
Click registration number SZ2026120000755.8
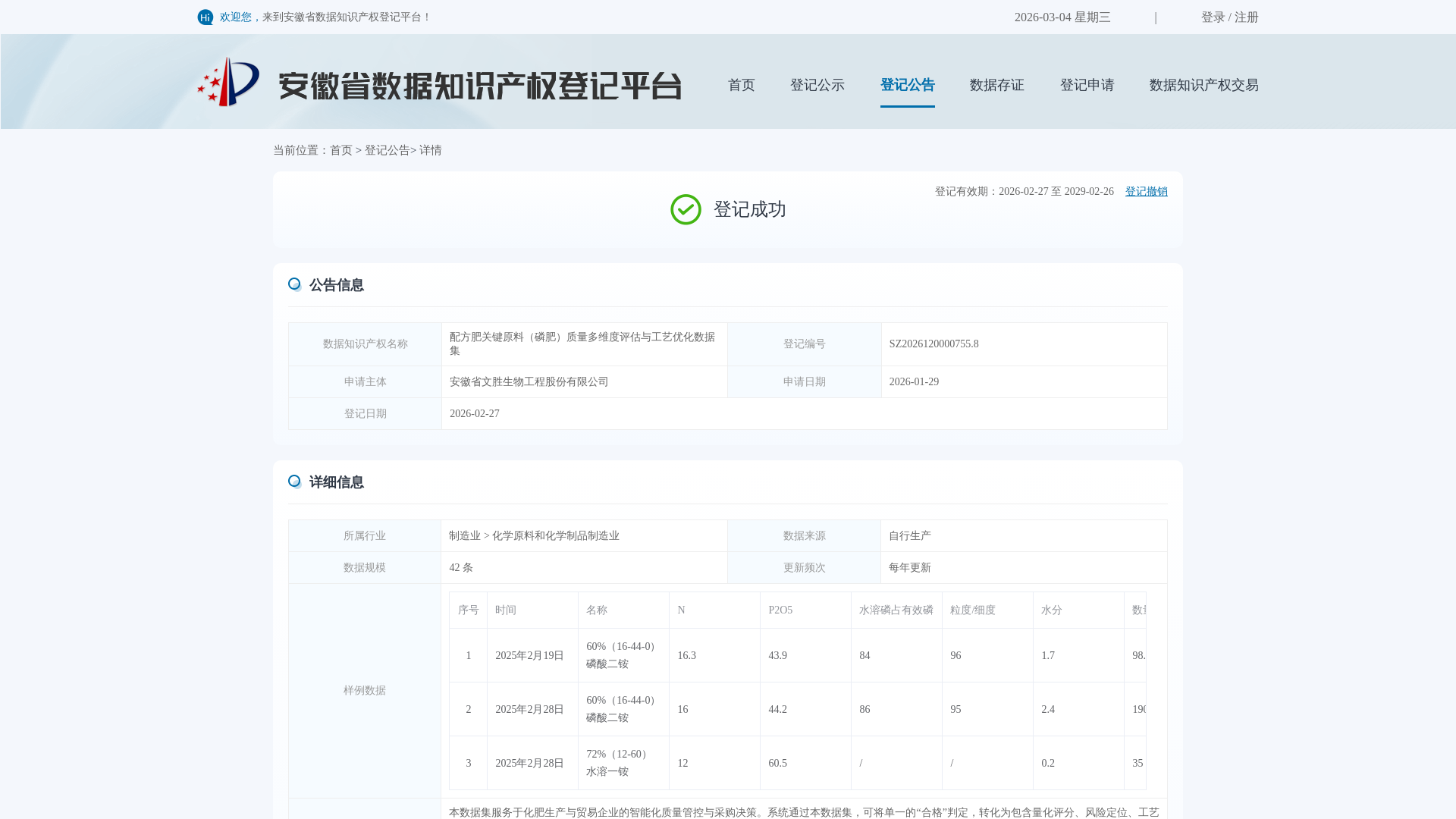point(934,344)
